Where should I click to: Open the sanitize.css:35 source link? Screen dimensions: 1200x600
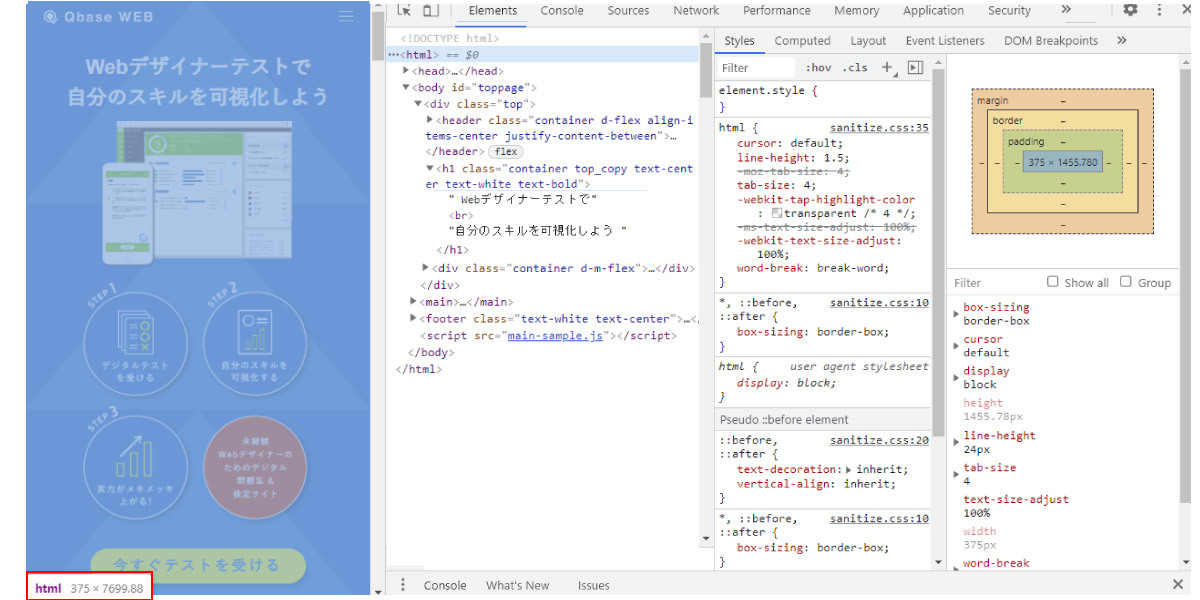coord(880,128)
